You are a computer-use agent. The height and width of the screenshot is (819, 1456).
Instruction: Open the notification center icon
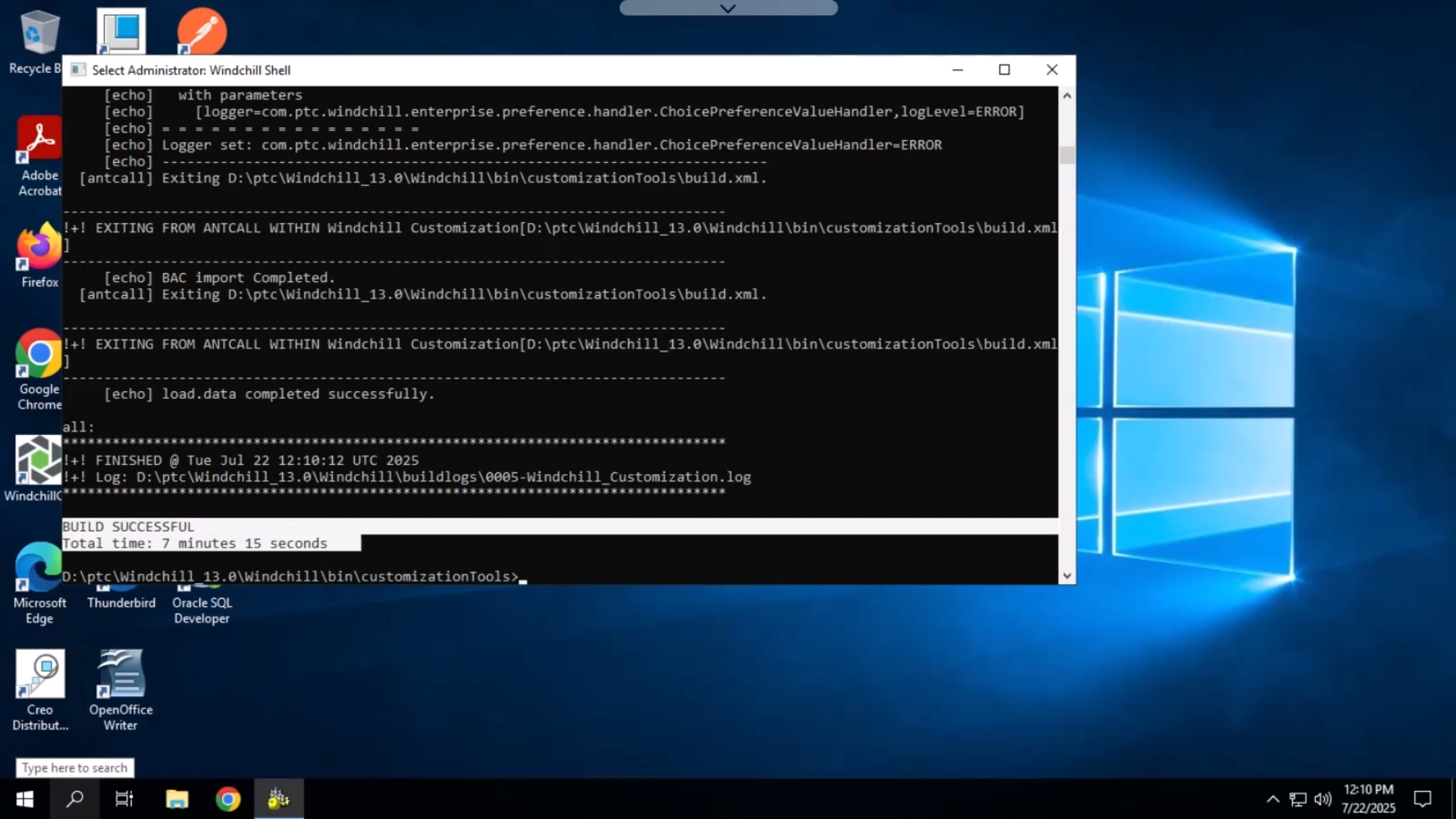[1423, 799]
